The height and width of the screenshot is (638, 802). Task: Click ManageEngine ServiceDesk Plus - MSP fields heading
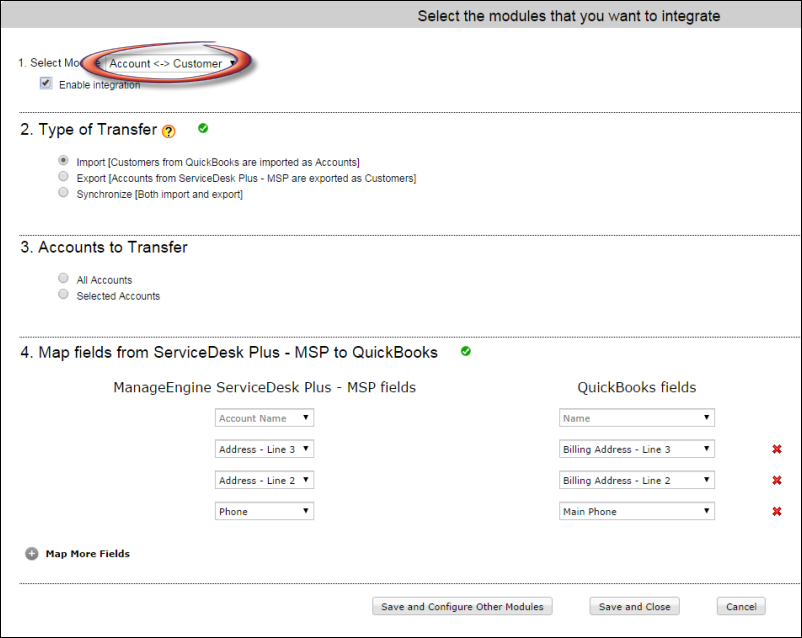pyautogui.click(x=264, y=387)
